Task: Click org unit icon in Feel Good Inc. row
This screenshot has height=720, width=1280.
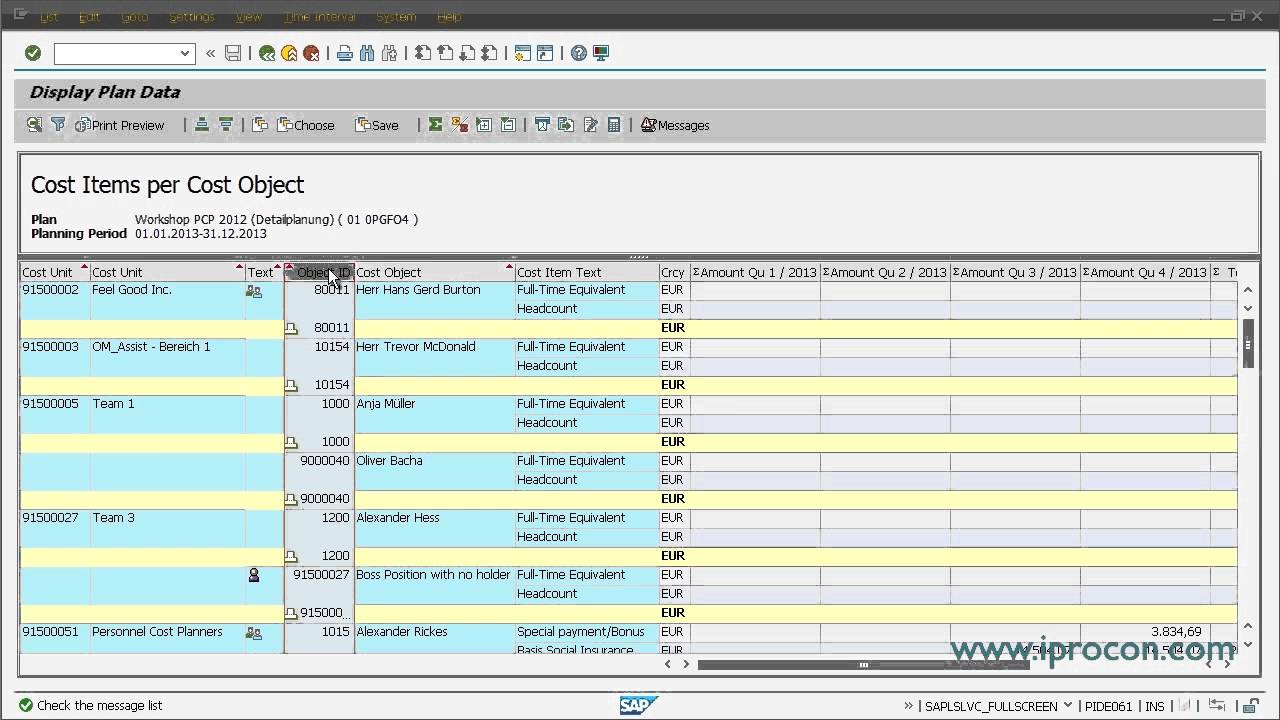Action: (254, 291)
